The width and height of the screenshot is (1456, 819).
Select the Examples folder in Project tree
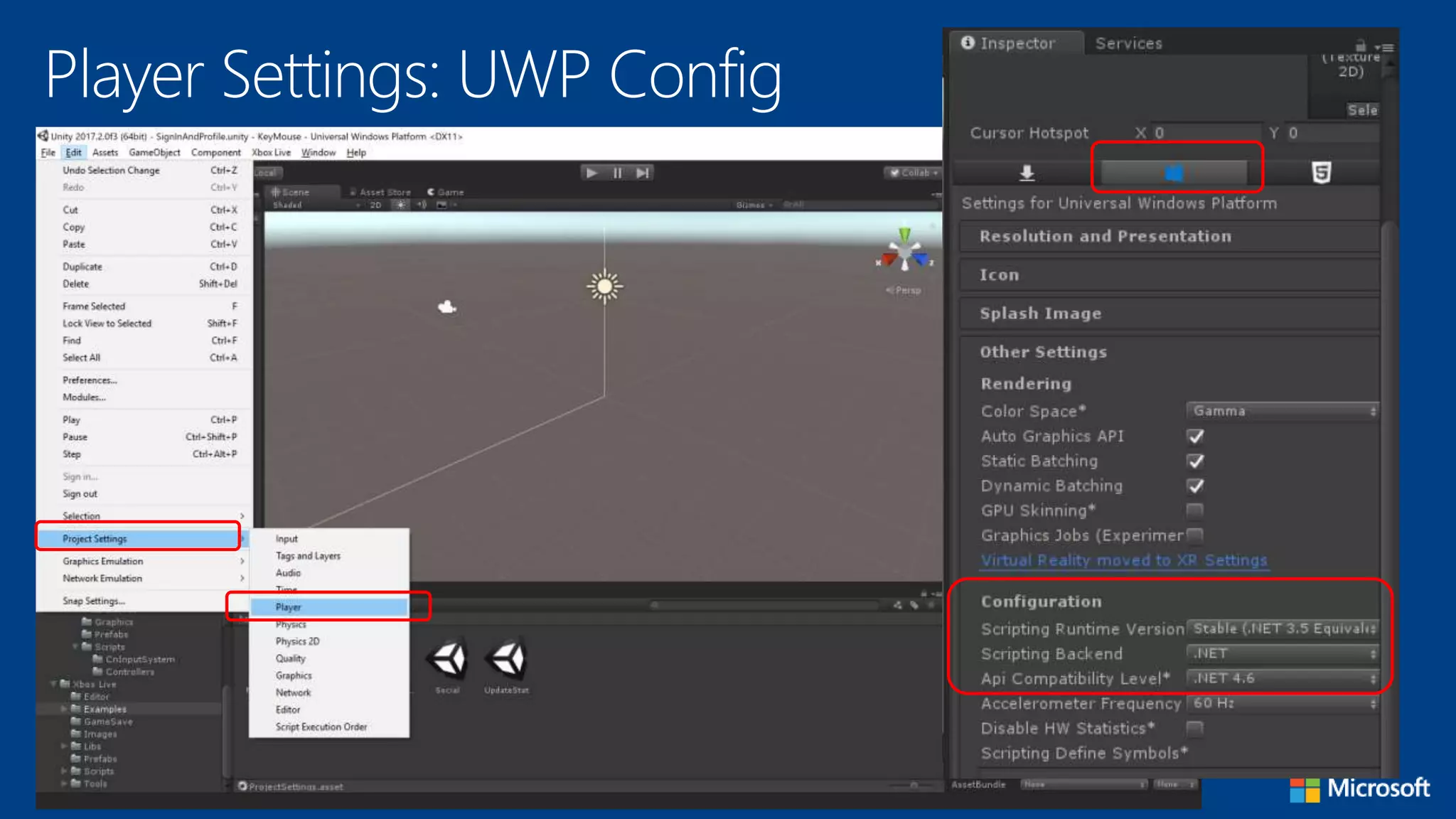pyautogui.click(x=105, y=709)
